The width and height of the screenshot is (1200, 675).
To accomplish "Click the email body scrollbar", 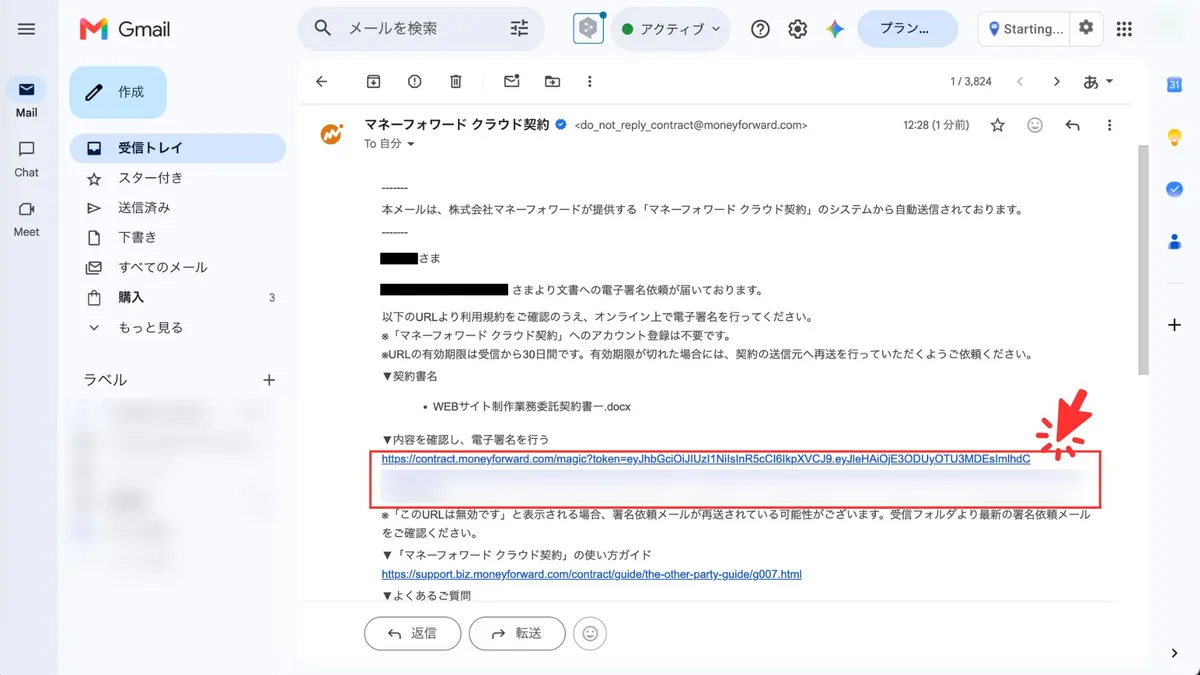I will pyautogui.click(x=1143, y=260).
